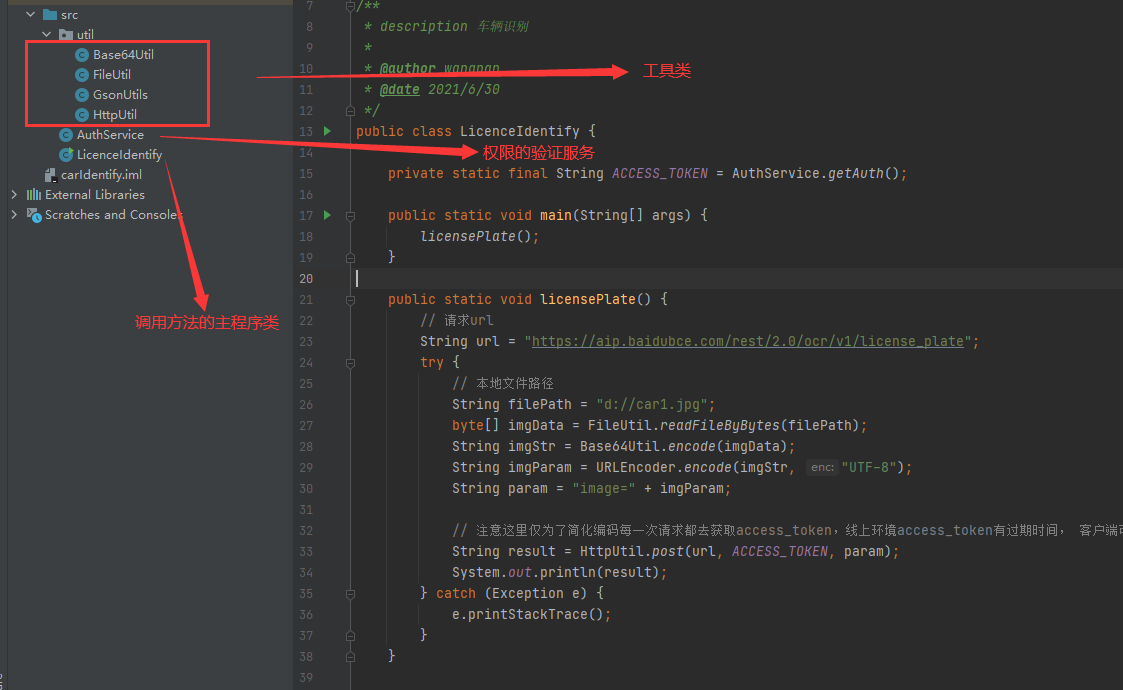Select util package label
The height and width of the screenshot is (690, 1123).
pos(85,34)
